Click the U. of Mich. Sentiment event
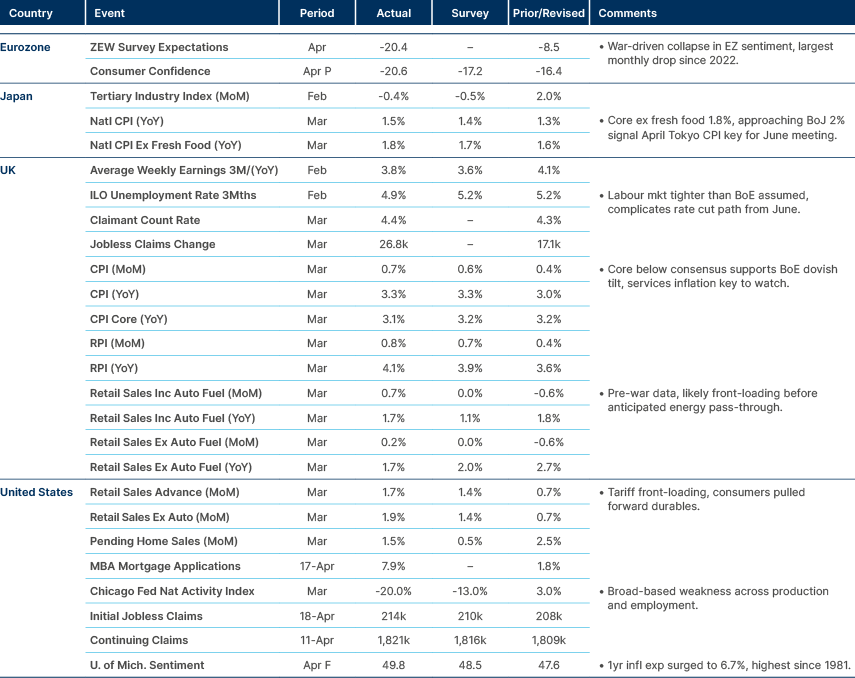 click(146, 664)
